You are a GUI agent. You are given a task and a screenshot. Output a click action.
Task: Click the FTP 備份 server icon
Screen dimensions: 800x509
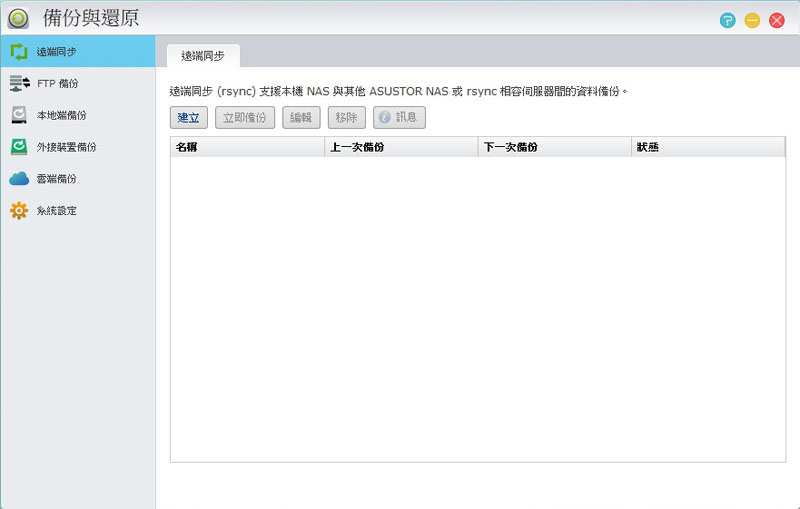point(19,83)
